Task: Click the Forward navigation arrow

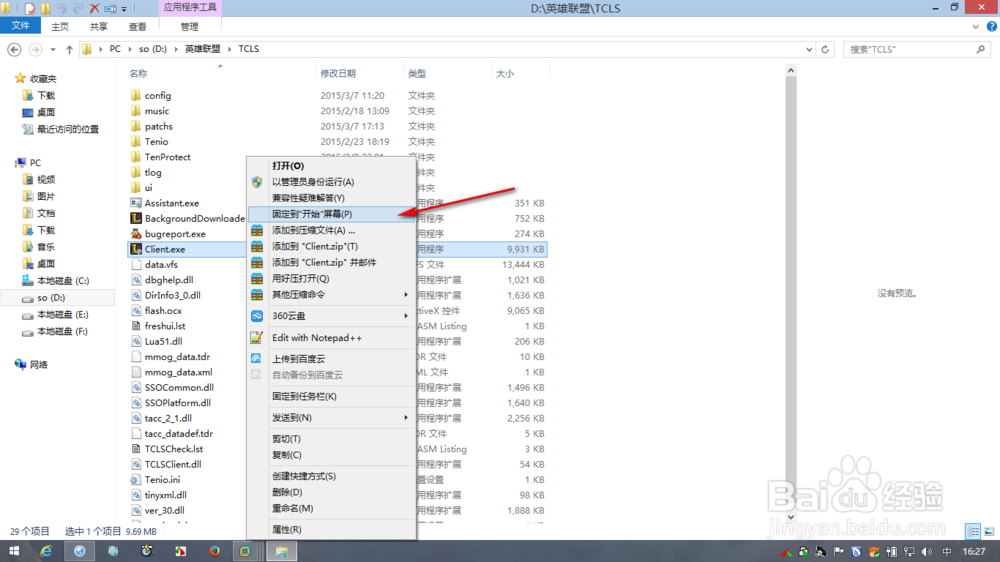Action: pos(36,49)
